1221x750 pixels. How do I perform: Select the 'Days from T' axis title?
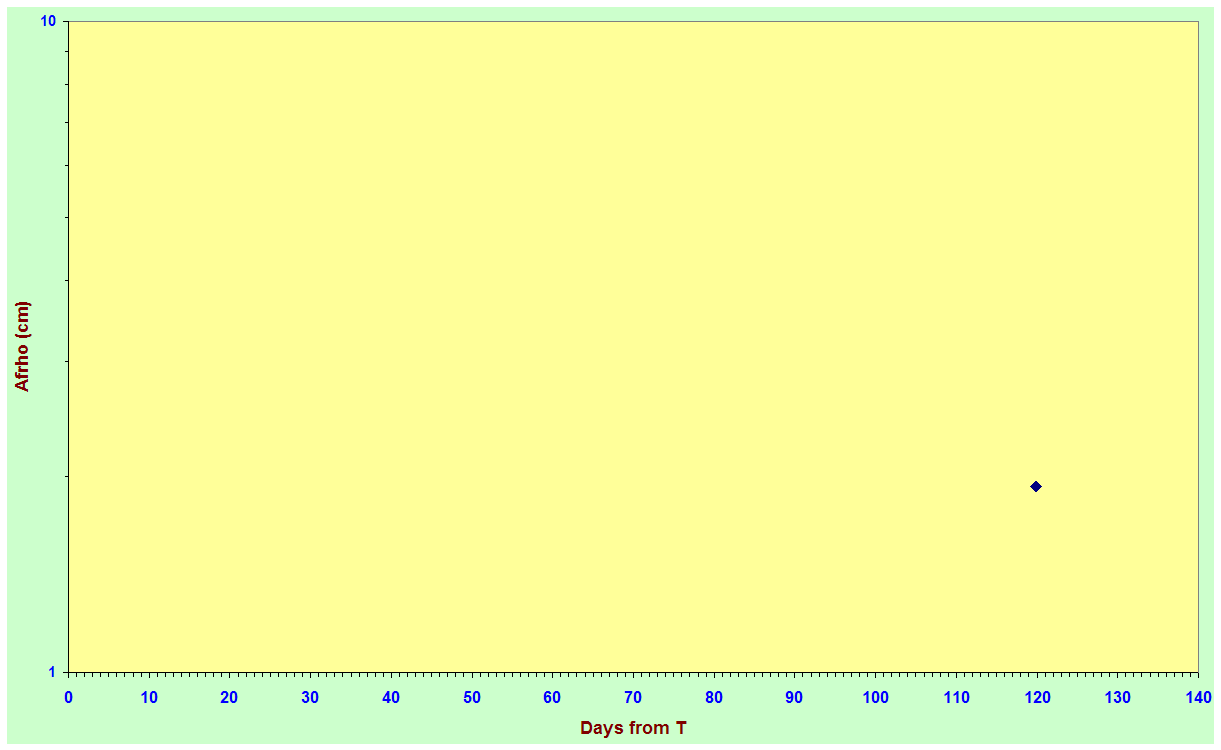click(x=633, y=728)
